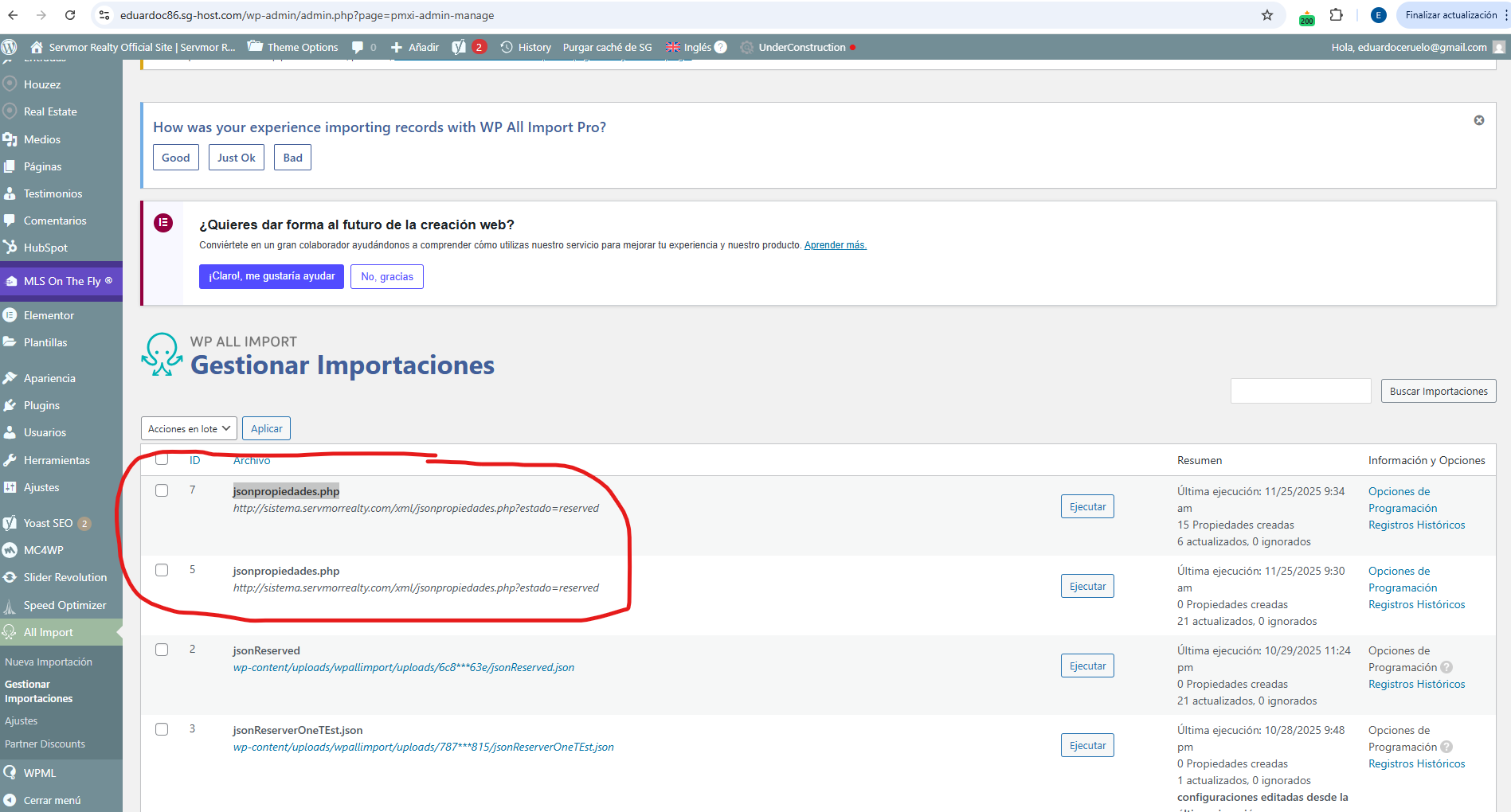Sort the table by the ID column

[194, 460]
